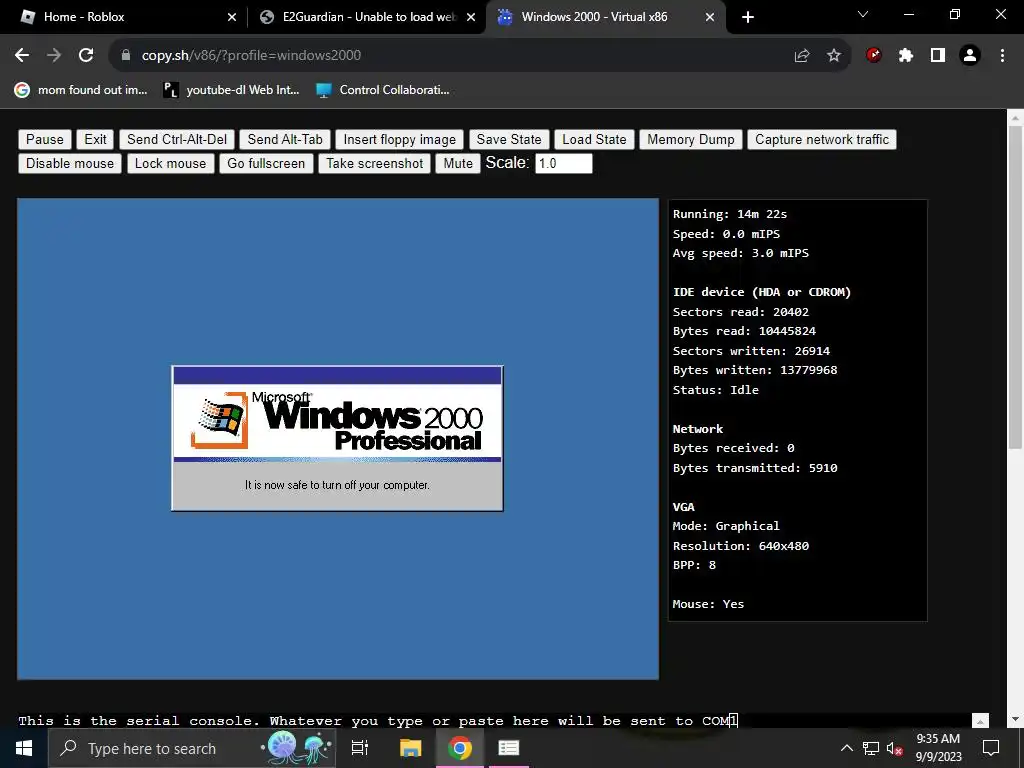This screenshot has width=1024, height=768.
Task: Share this page via share icon
Action: (x=802, y=56)
